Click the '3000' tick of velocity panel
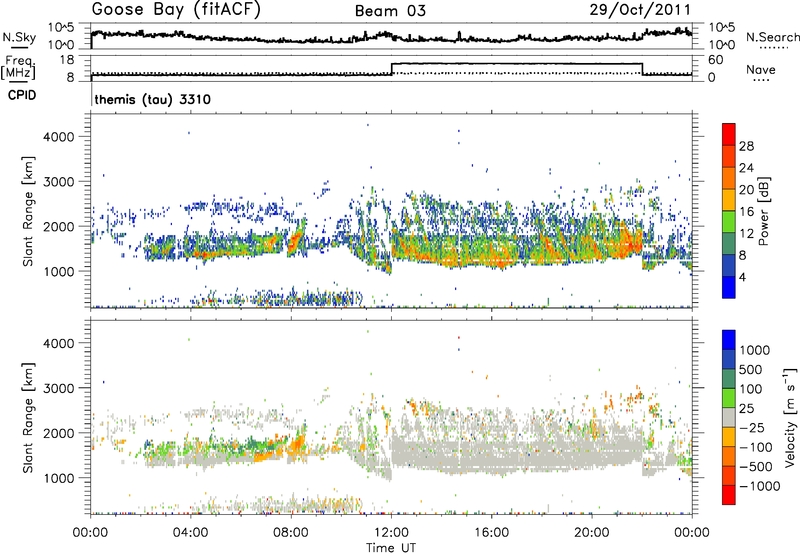The height and width of the screenshot is (554, 800). point(59,388)
